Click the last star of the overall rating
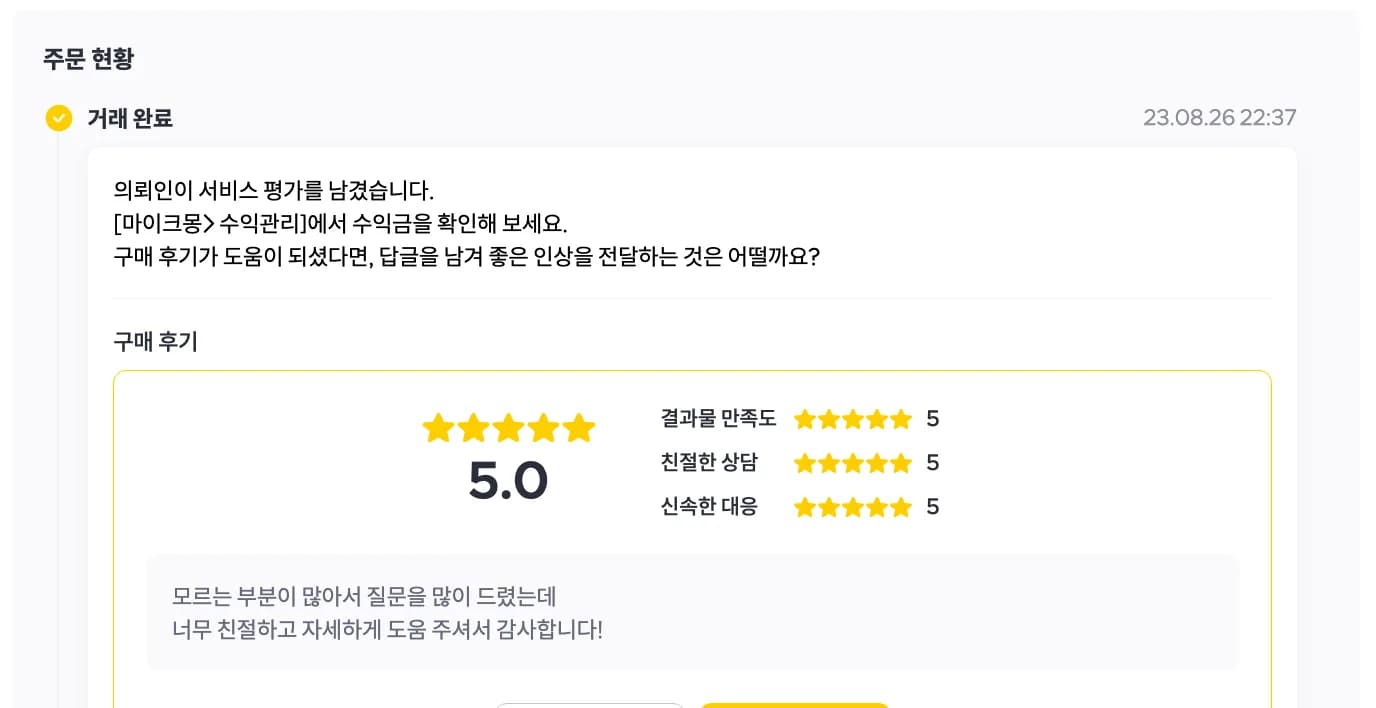This screenshot has height=708, width=1376. (x=579, y=429)
